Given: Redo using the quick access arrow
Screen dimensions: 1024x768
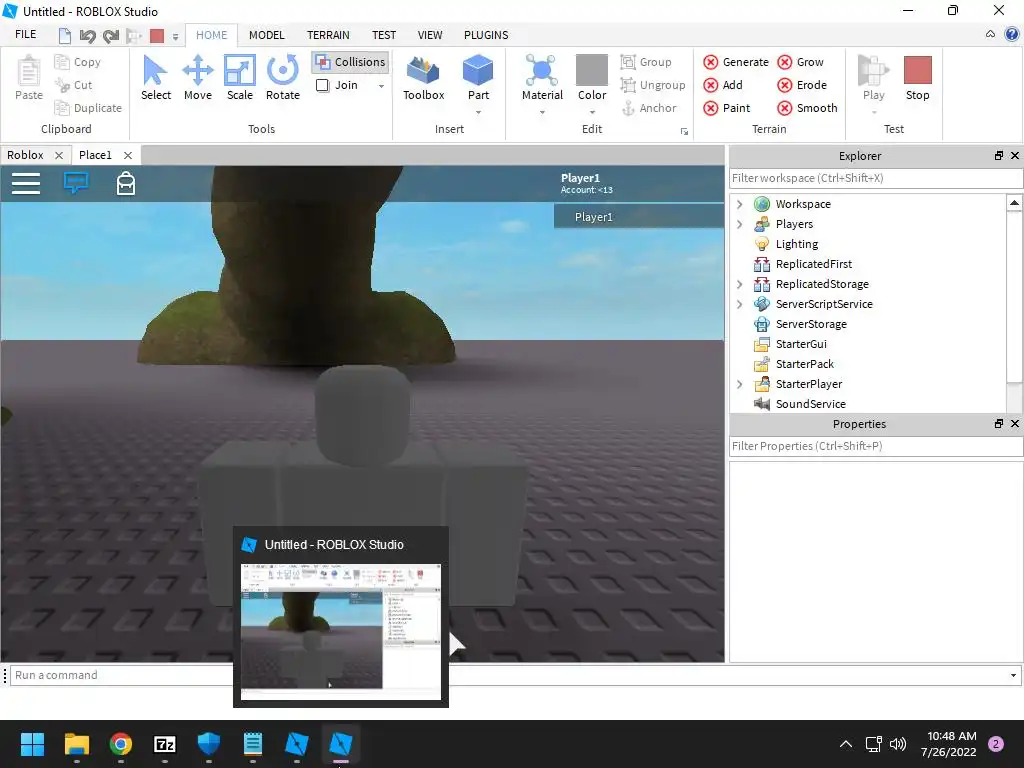Looking at the screenshot, I should point(110,35).
